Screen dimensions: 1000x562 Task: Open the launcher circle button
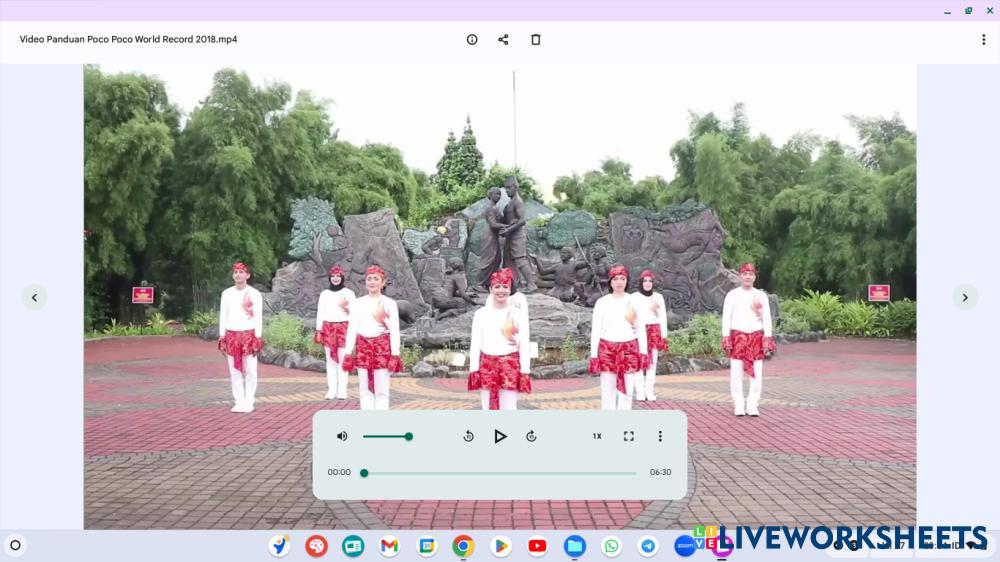click(x=15, y=546)
